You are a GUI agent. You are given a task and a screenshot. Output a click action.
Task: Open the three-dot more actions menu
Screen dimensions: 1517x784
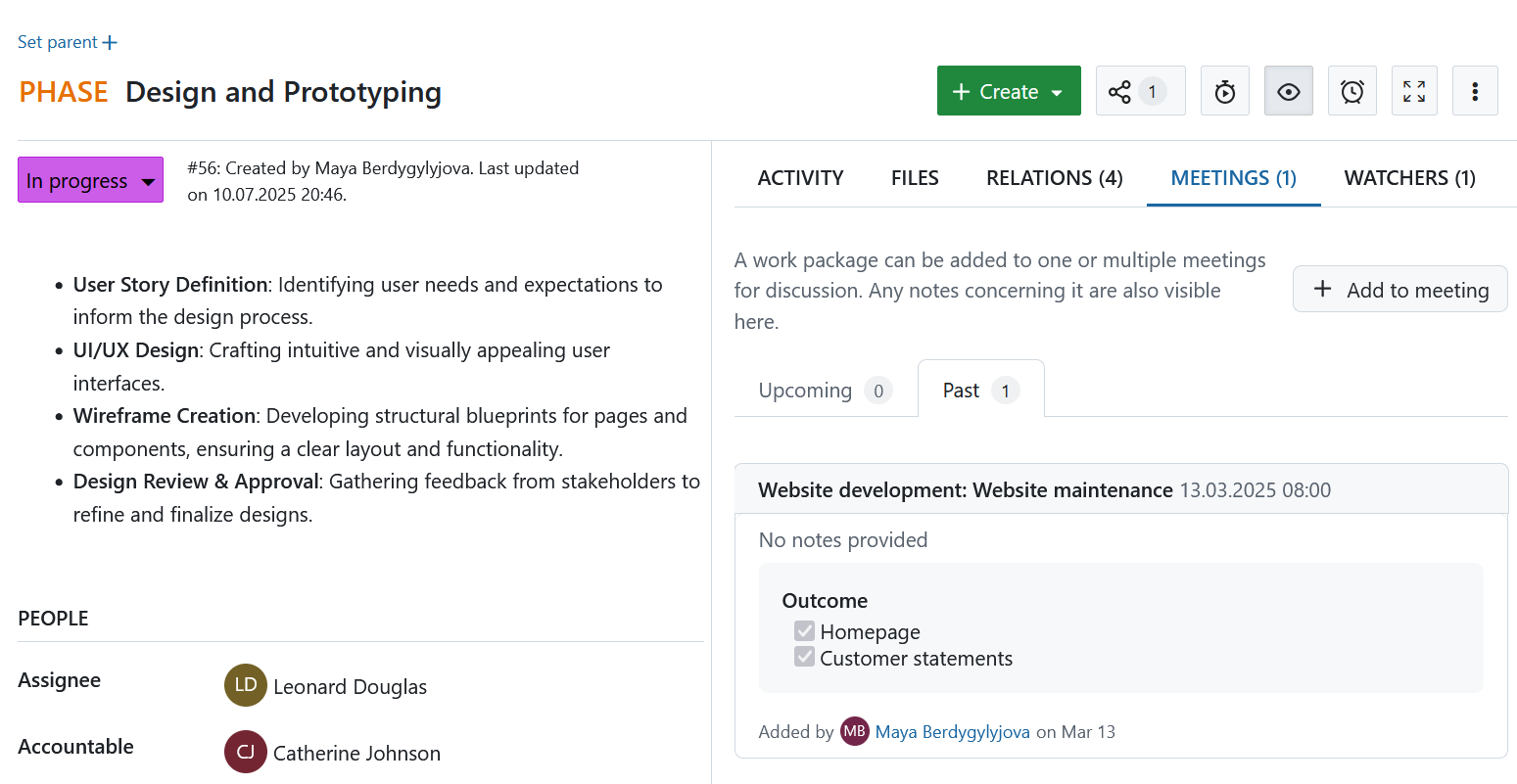(x=1474, y=91)
